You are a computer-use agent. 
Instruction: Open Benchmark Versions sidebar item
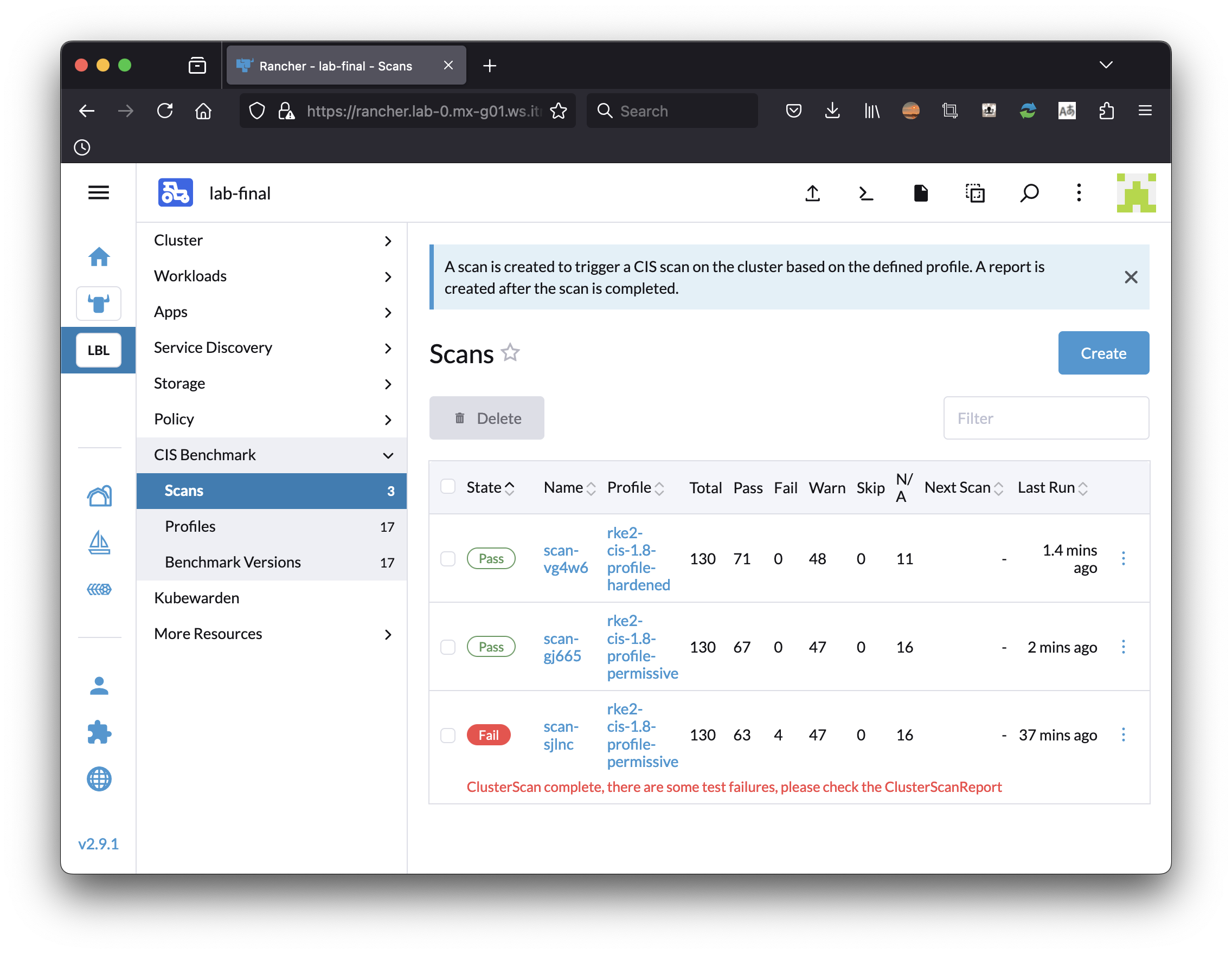[x=271, y=562]
